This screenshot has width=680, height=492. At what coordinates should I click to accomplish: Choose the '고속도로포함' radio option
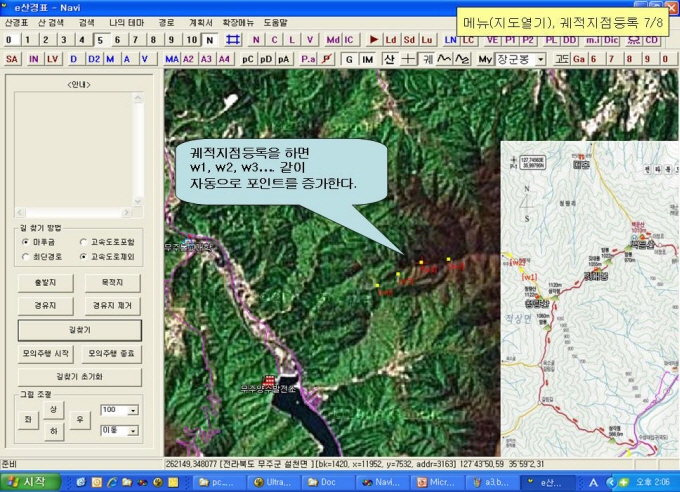83,242
